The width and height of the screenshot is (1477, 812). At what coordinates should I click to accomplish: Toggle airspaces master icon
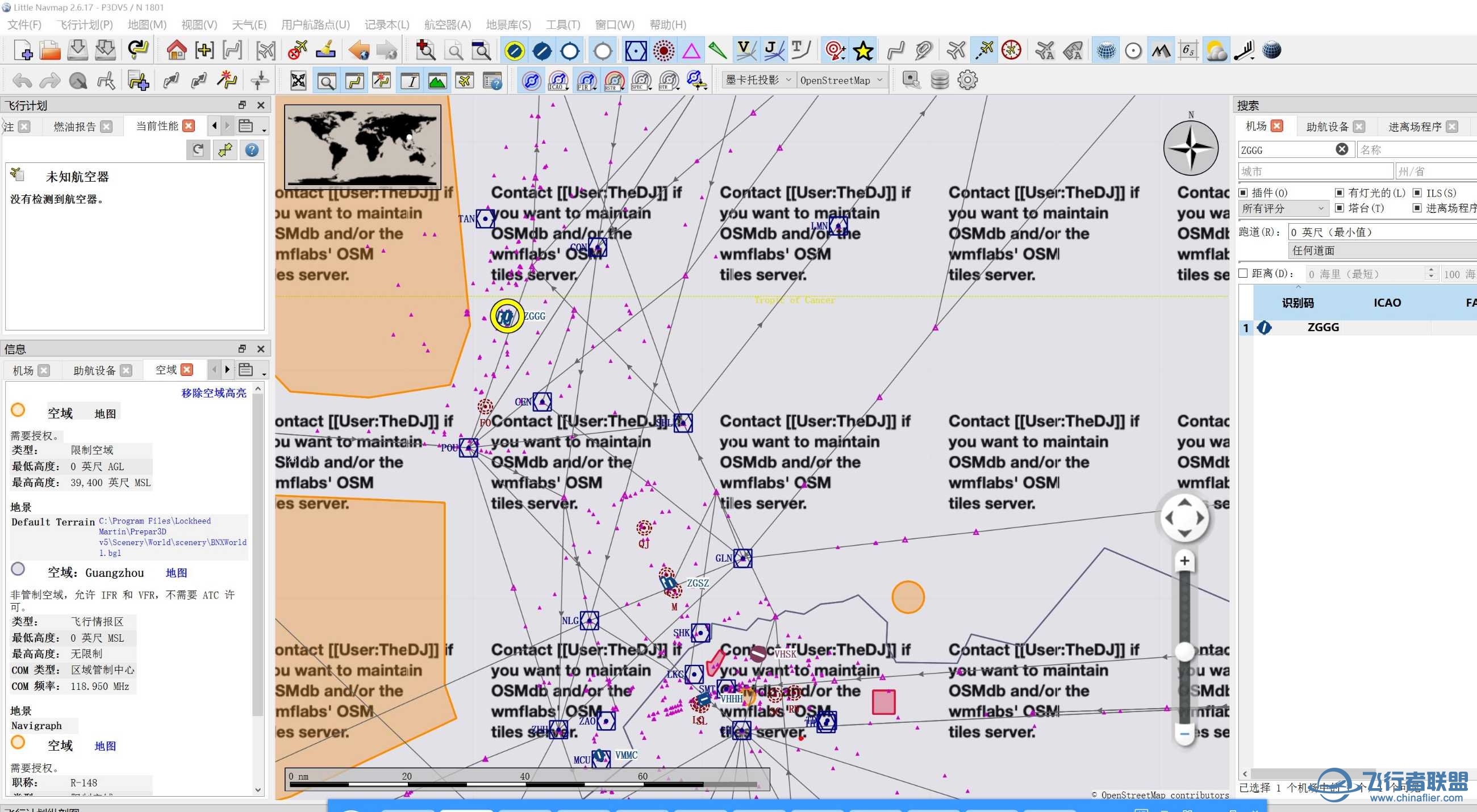[x=532, y=80]
